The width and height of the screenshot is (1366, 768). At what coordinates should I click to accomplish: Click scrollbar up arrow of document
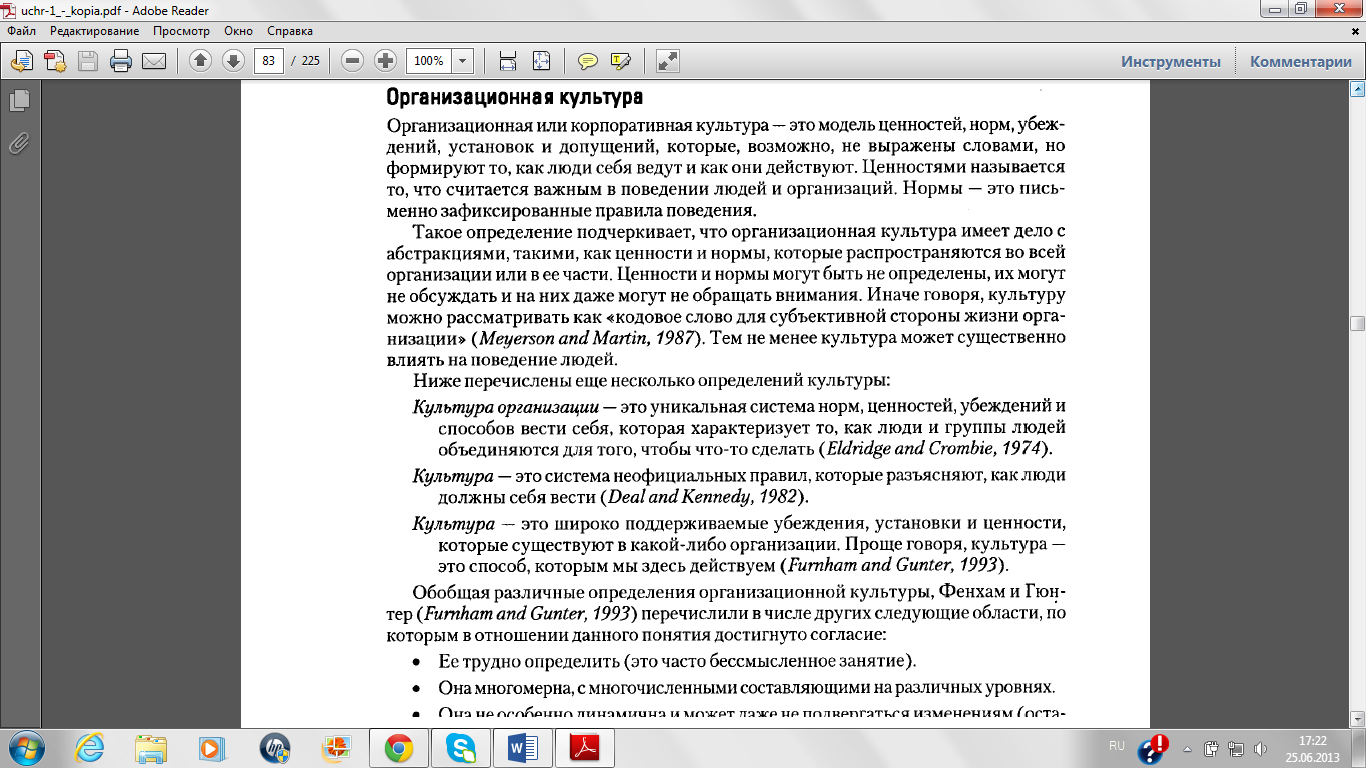click(1357, 90)
